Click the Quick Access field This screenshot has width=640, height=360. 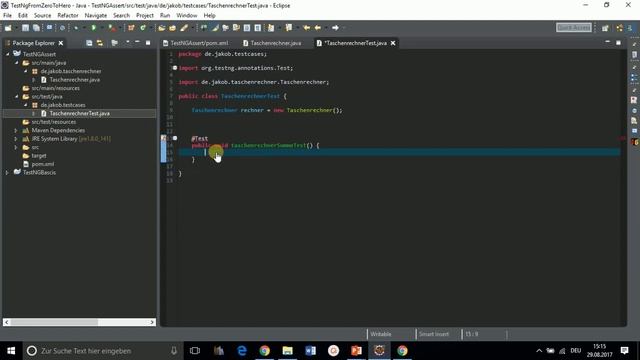pos(574,27)
